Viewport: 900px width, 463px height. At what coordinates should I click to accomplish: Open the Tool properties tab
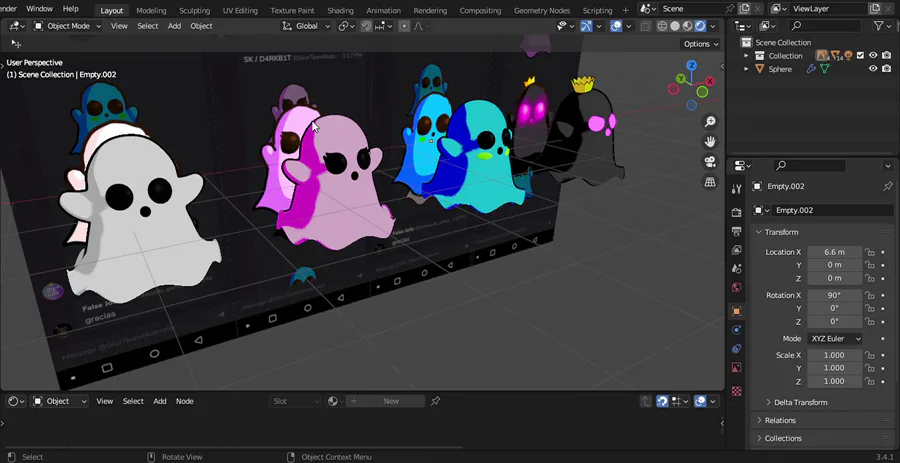point(736,189)
